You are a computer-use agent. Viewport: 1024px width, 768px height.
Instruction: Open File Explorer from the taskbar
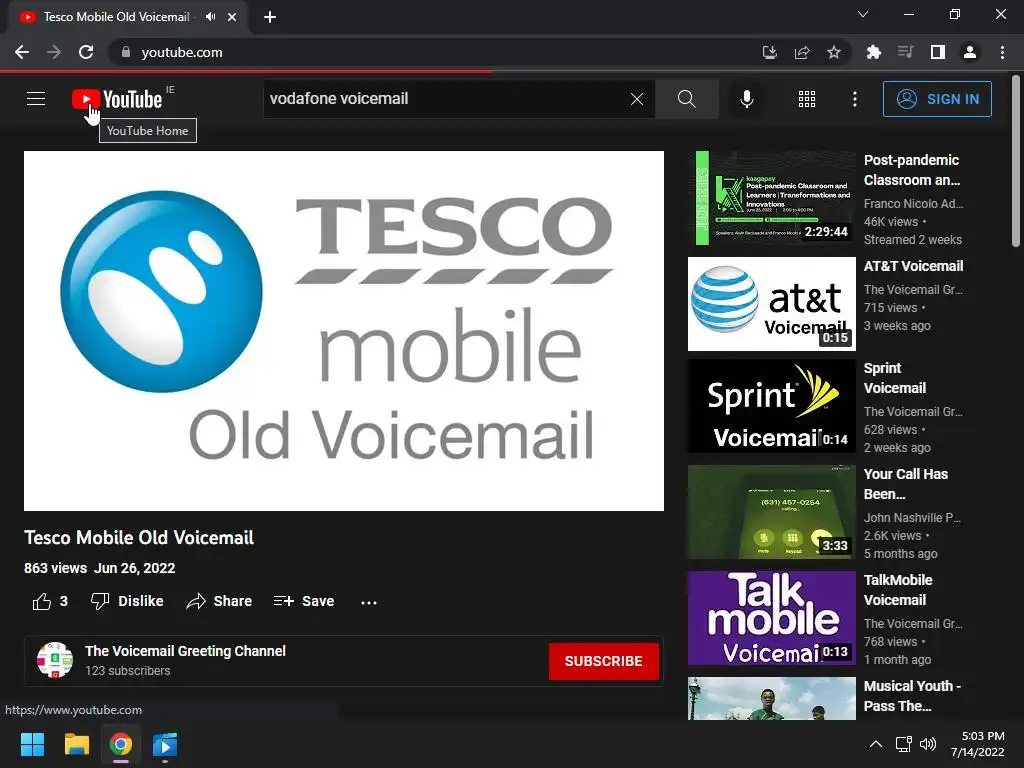click(x=77, y=744)
